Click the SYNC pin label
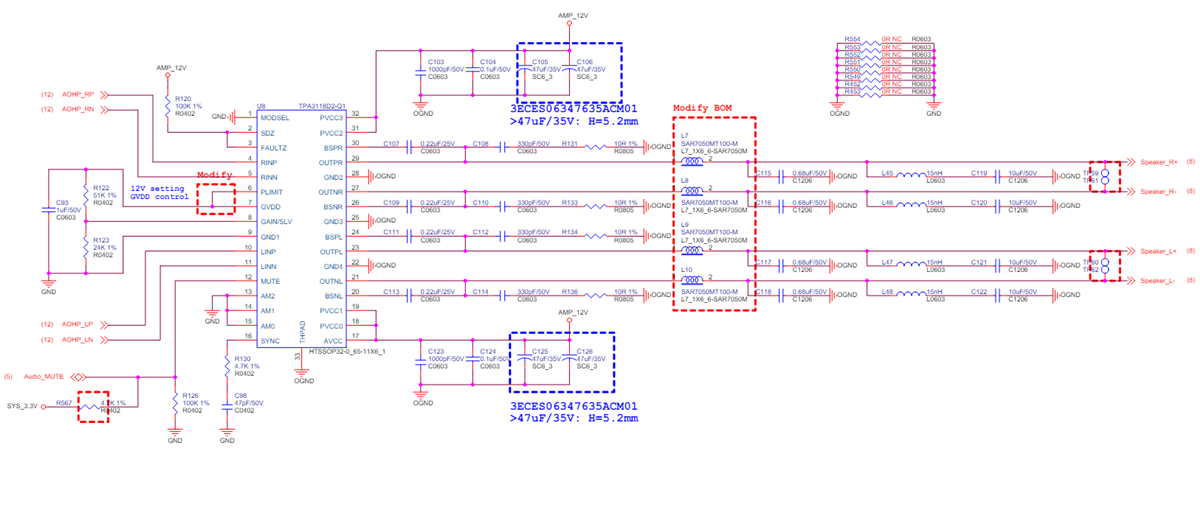Viewport: 1200px width, 509px height. (x=270, y=340)
